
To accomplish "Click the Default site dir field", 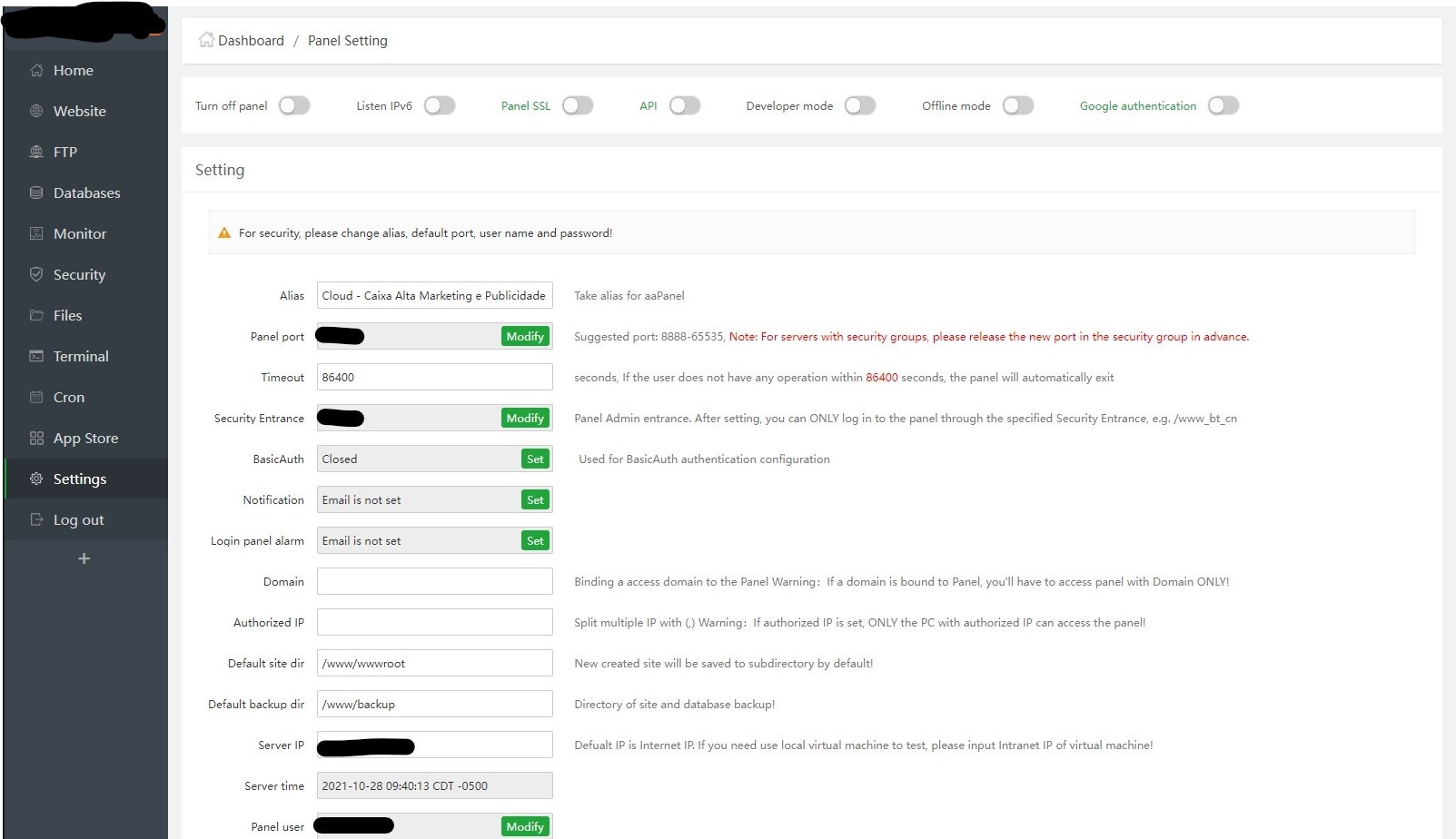I will tap(434, 663).
